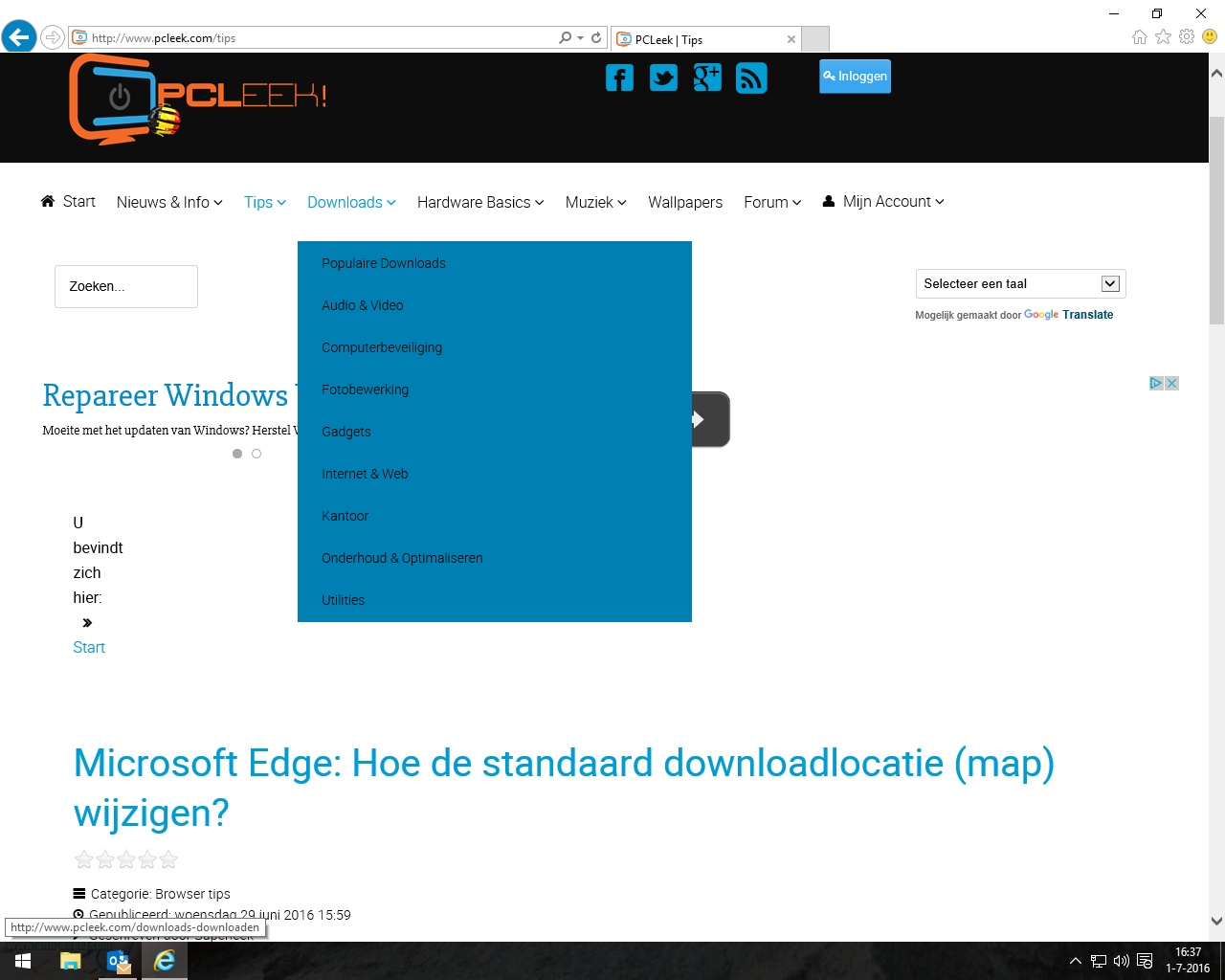Open the RSS feed icon
This screenshot has height=980, width=1225.
tap(751, 78)
